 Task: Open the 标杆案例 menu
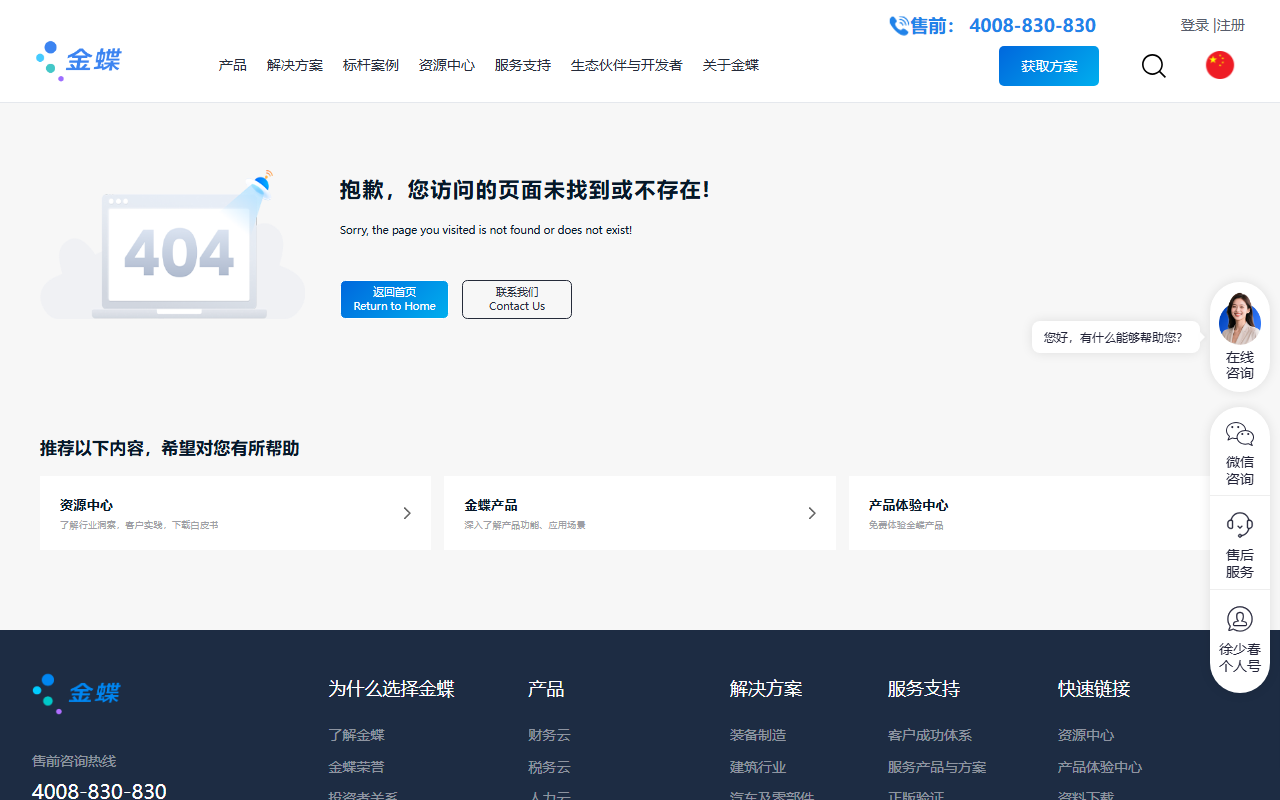[x=370, y=65]
